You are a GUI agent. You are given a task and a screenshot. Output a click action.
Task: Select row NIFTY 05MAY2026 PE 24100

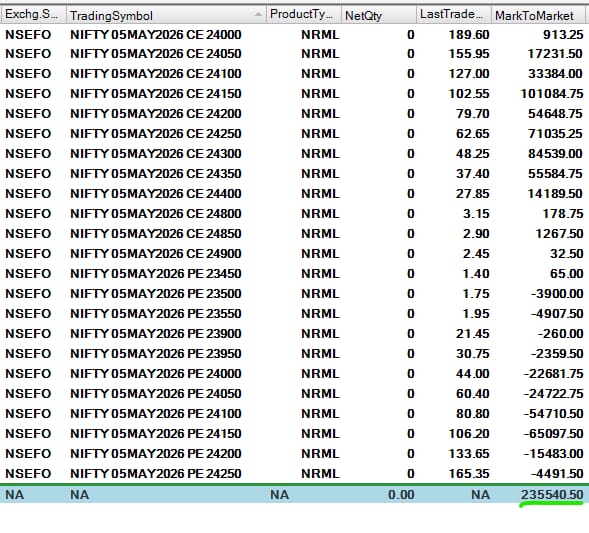[294, 414]
